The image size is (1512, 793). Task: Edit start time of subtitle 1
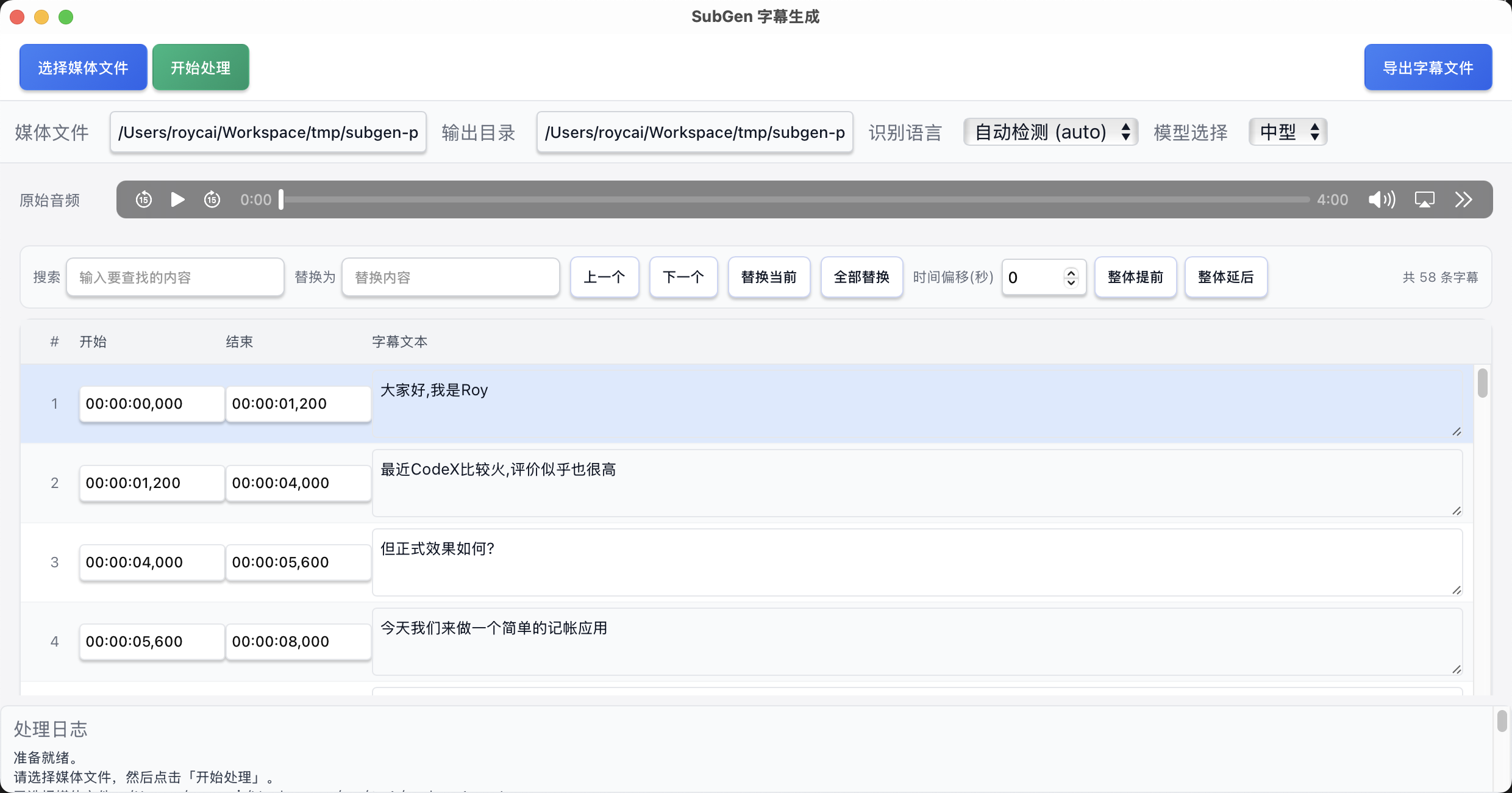click(x=151, y=403)
